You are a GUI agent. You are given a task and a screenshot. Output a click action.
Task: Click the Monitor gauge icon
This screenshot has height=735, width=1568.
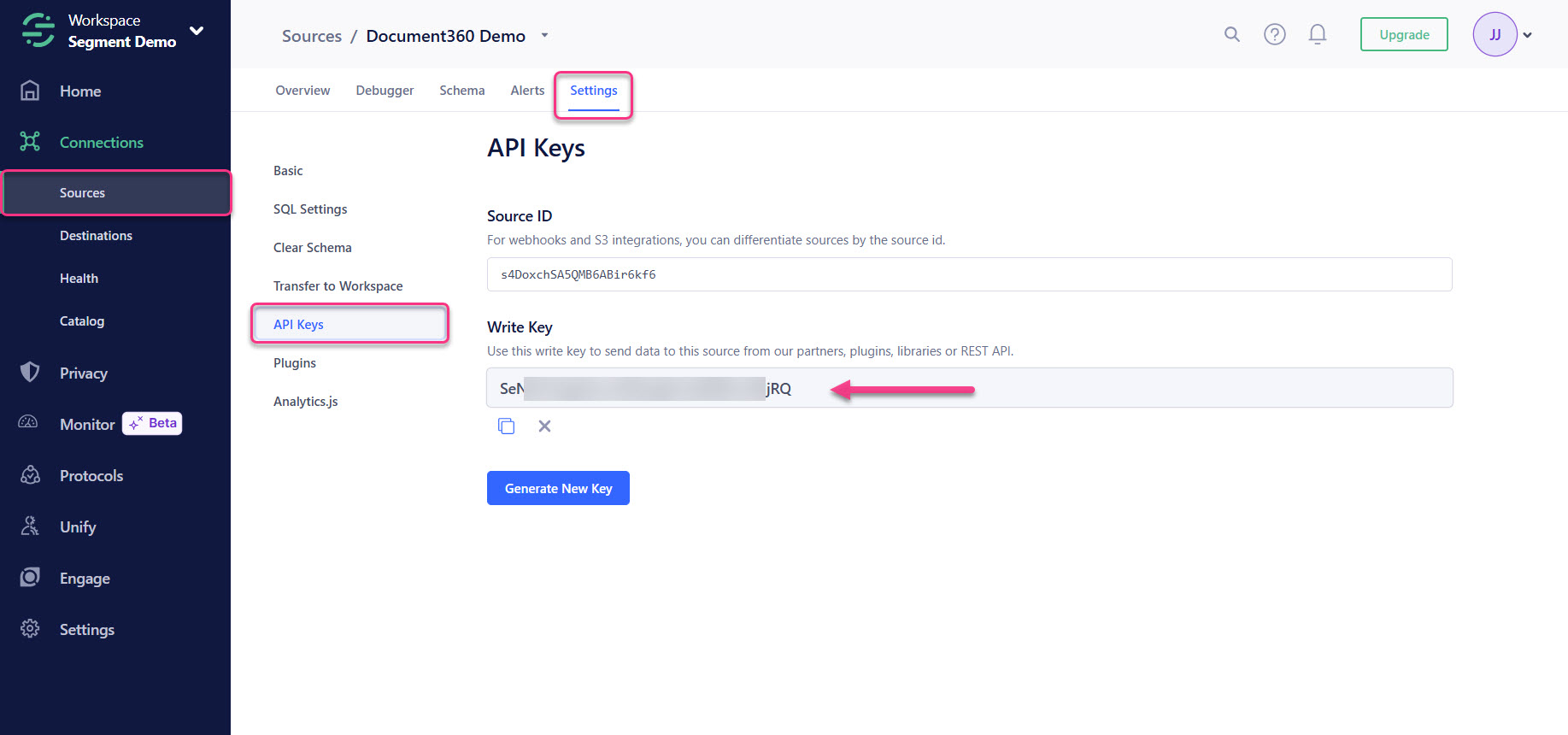28,422
